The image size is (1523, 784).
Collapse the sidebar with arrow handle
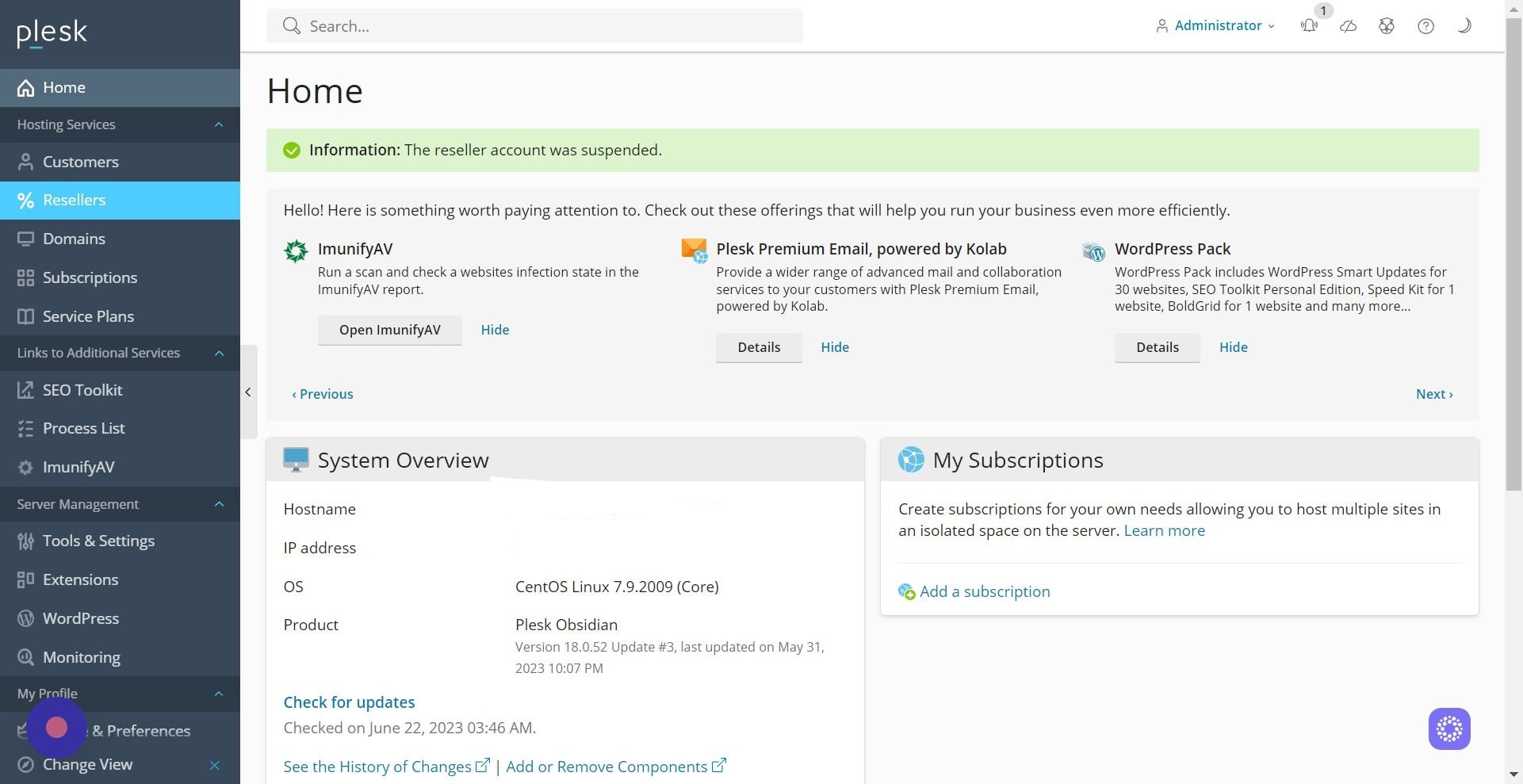coord(248,392)
